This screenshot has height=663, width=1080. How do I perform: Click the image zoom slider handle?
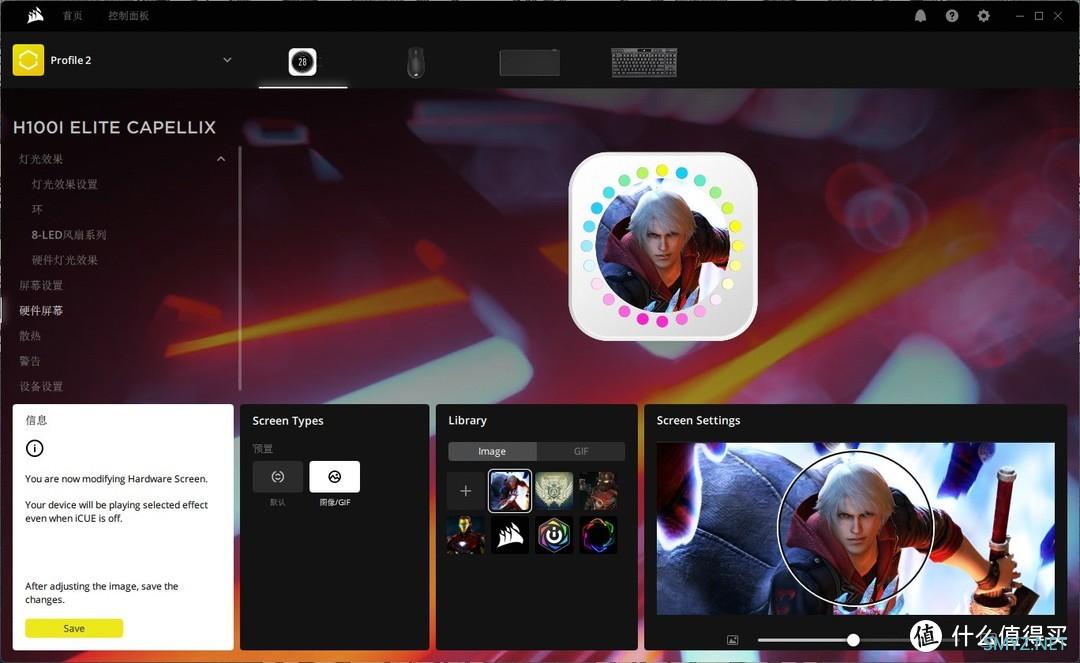(853, 640)
